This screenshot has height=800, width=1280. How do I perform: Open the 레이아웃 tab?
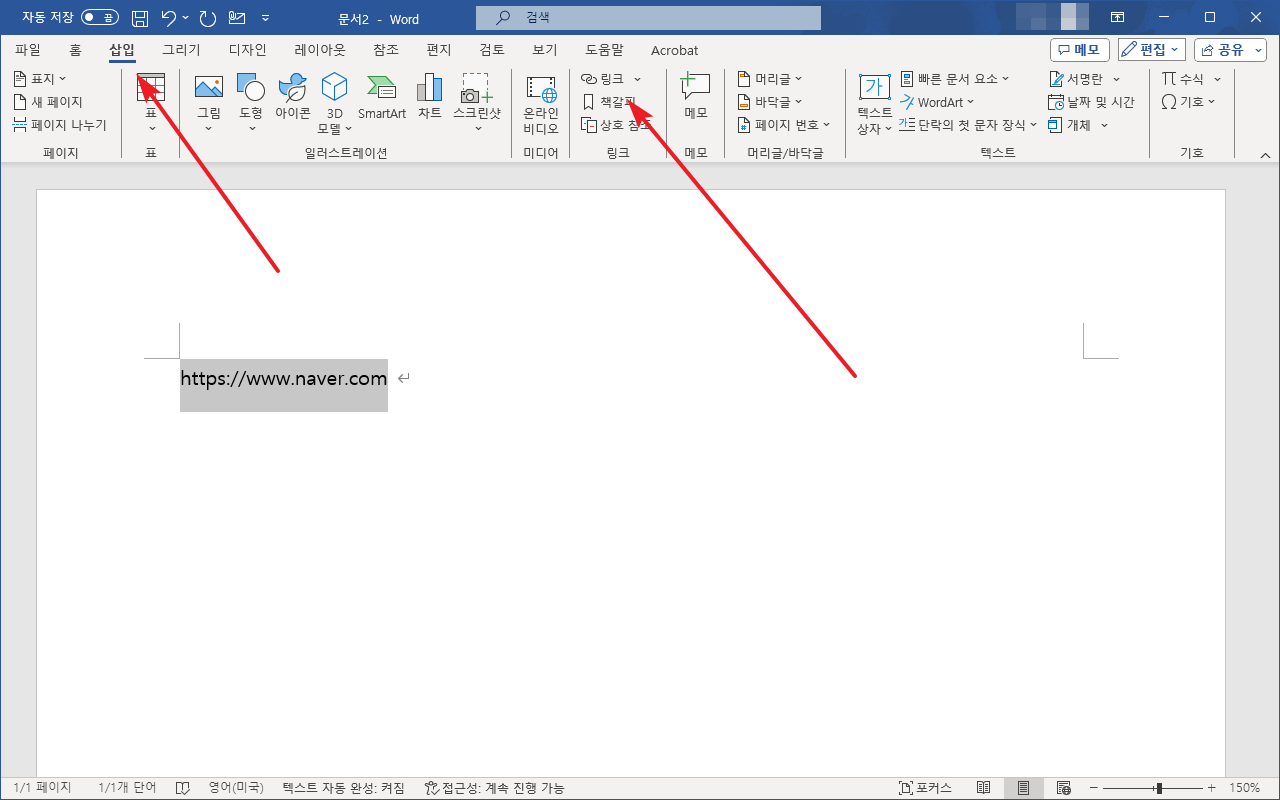point(320,50)
